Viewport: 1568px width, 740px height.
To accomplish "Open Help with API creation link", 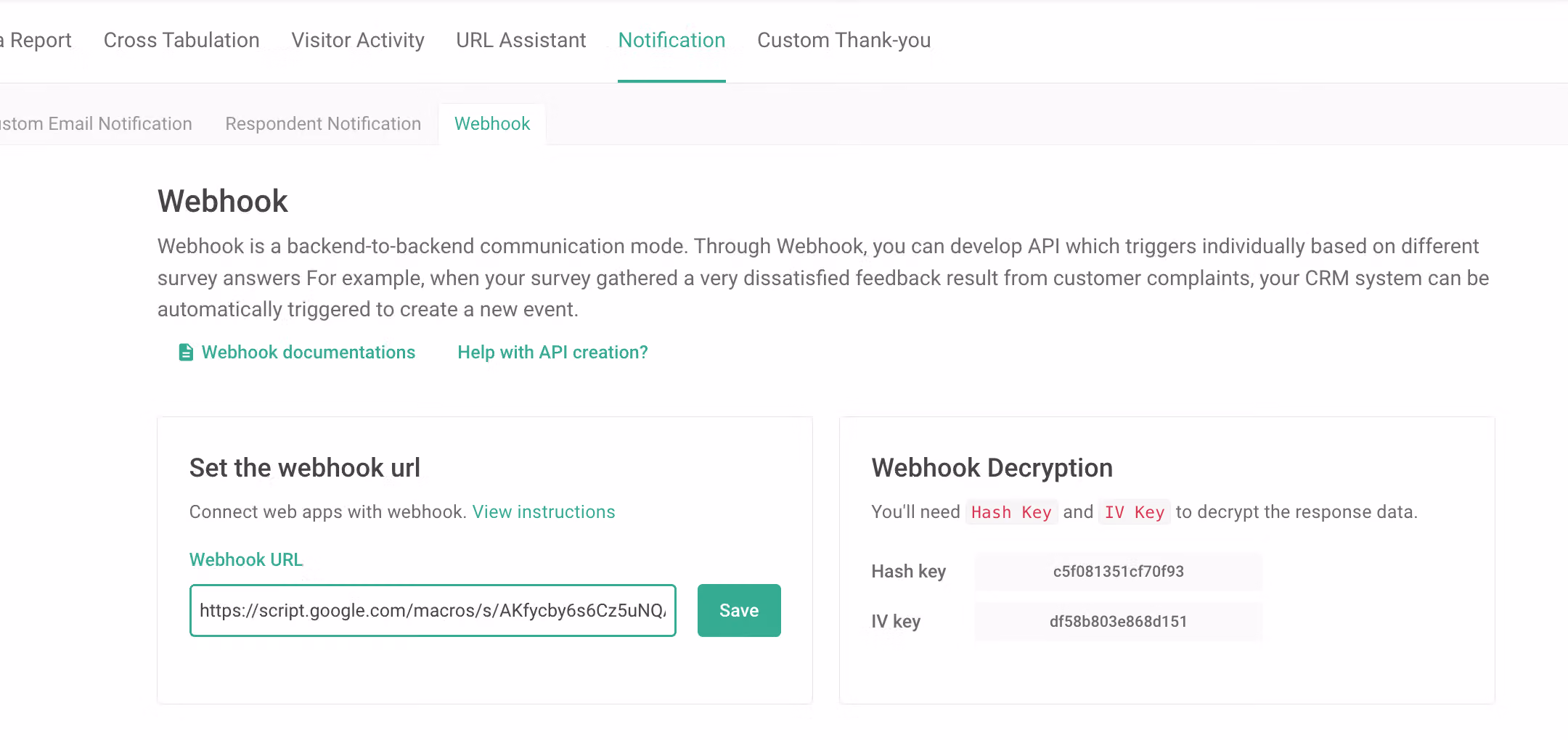I will click(x=552, y=352).
